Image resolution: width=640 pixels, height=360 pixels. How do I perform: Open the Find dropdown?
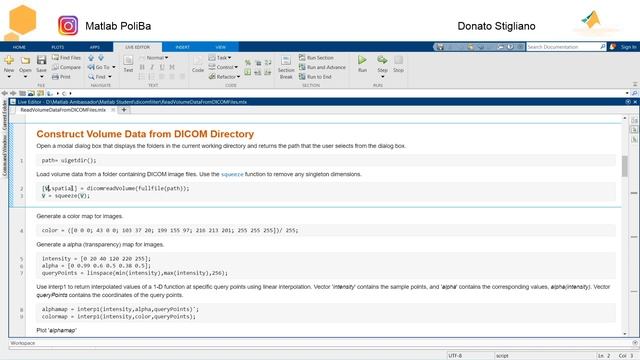(x=100, y=77)
